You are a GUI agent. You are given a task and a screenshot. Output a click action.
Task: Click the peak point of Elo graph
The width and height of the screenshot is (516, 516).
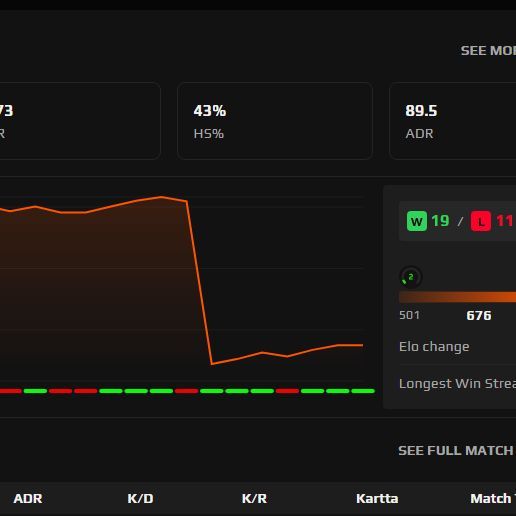pos(161,197)
